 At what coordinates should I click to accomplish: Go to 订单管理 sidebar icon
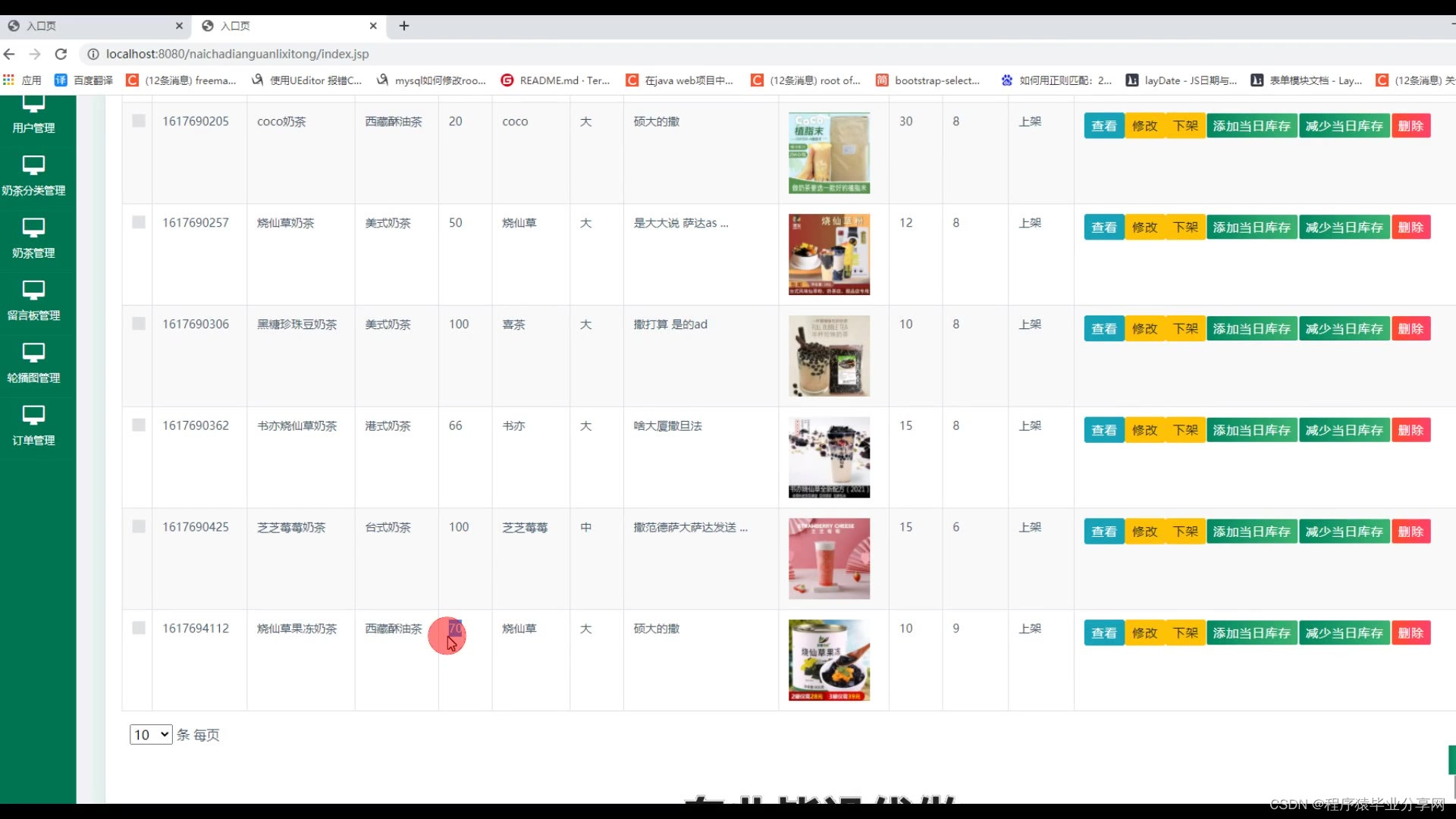click(33, 414)
